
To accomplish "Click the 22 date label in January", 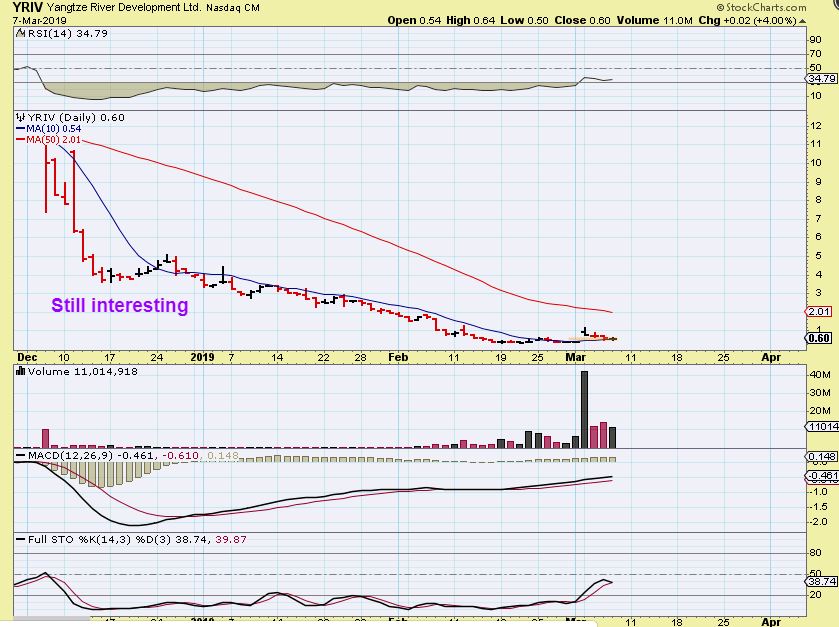I will point(323,357).
